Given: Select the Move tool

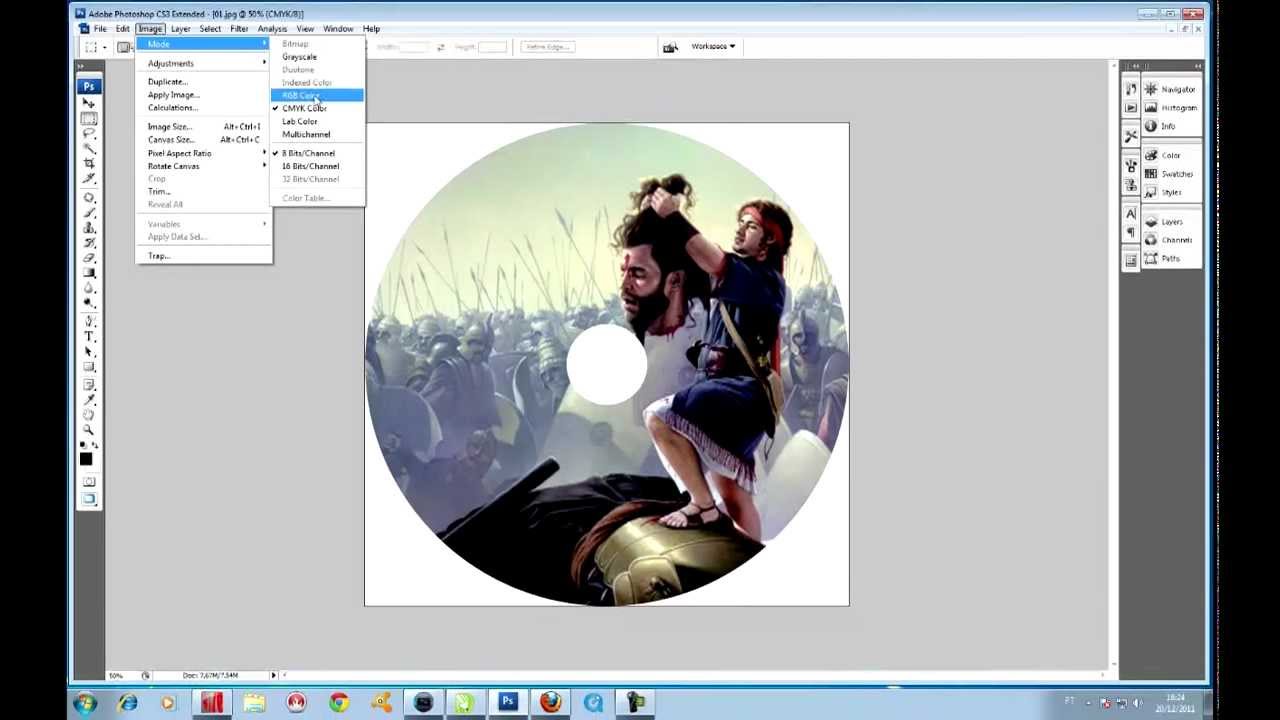Looking at the screenshot, I should coord(89,103).
